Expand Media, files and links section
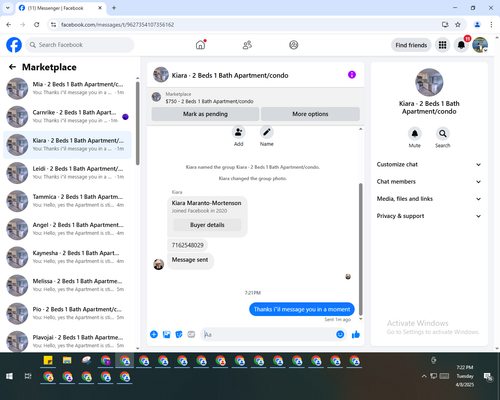Viewport: 500px width, 400px height. coord(429,199)
